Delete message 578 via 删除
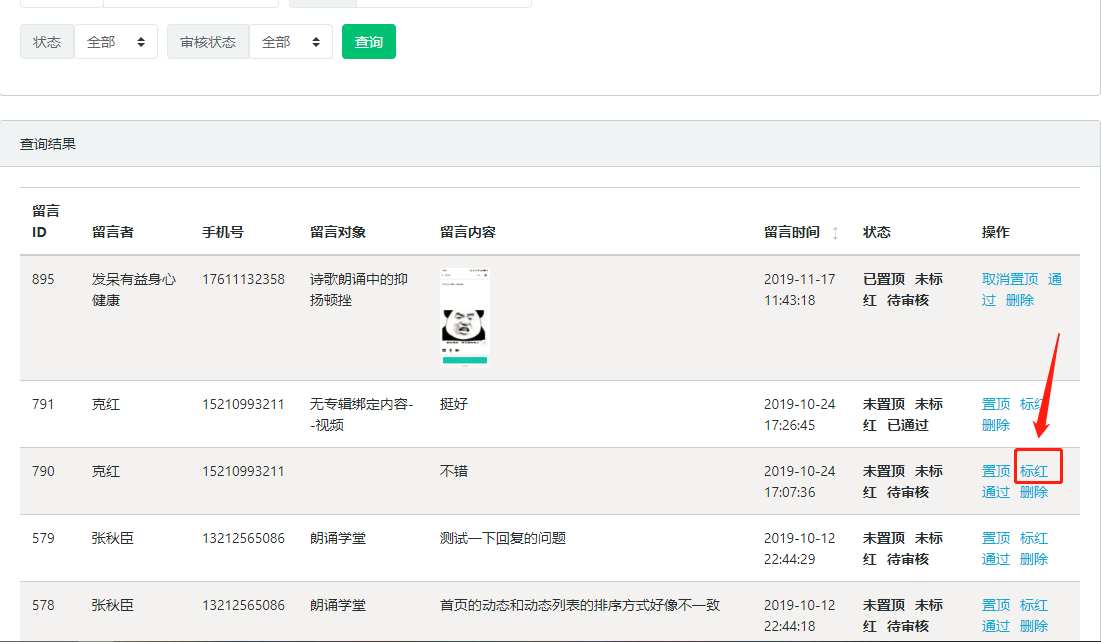This screenshot has height=642, width=1101. coord(1034,626)
